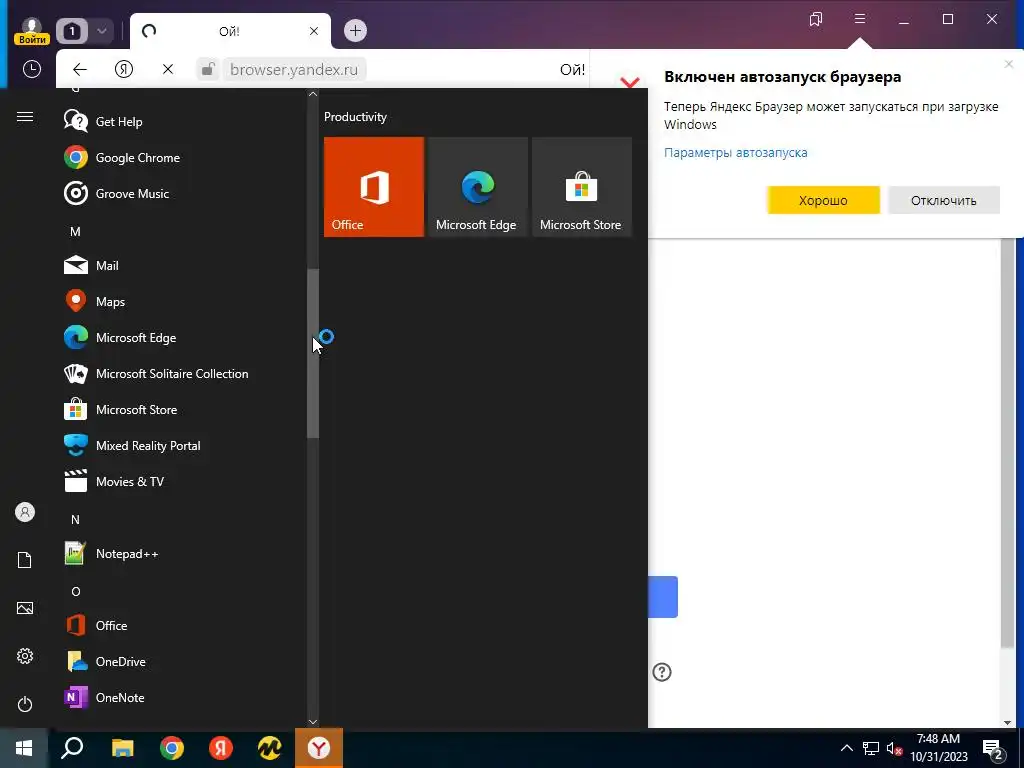Screen dimensions: 1024x768
Task: Expand the Start menu hamburger navigation
Action: tap(25, 117)
